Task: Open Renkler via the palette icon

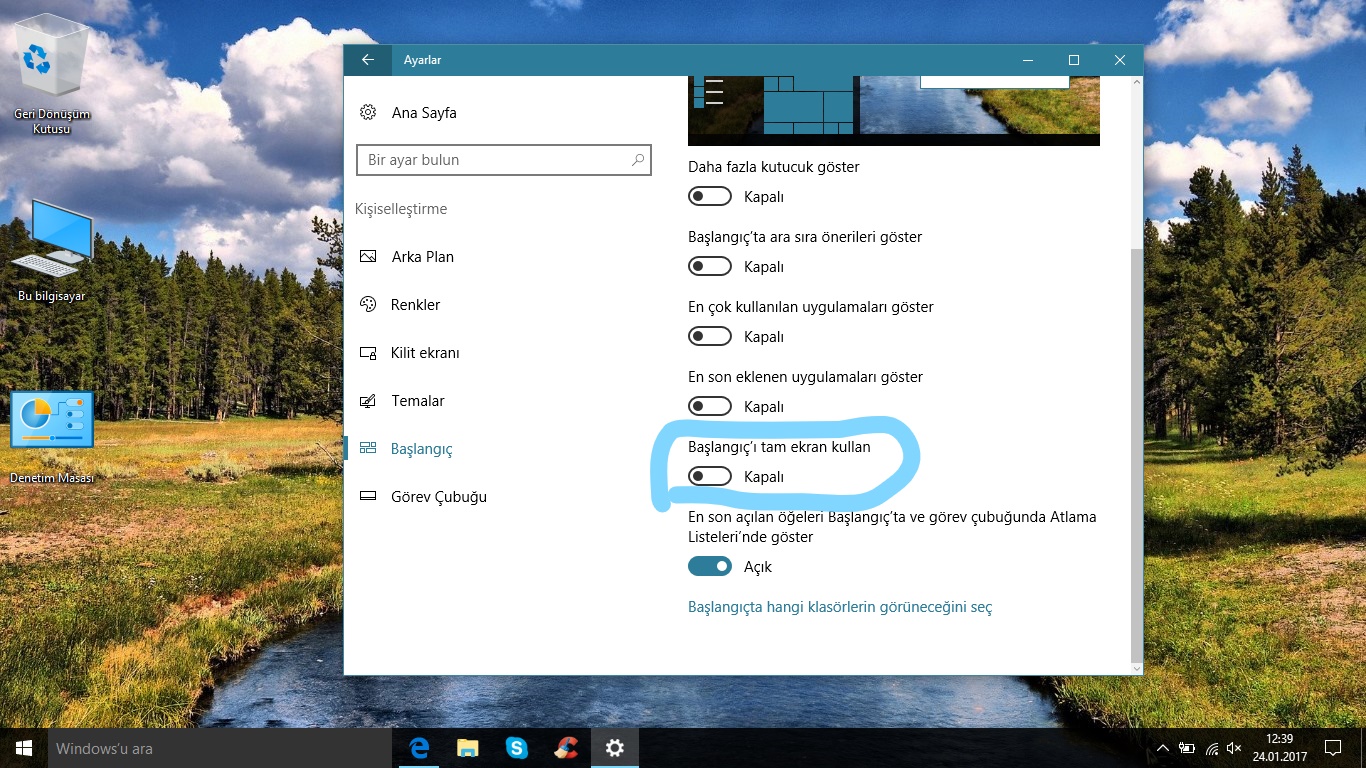Action: 368,305
